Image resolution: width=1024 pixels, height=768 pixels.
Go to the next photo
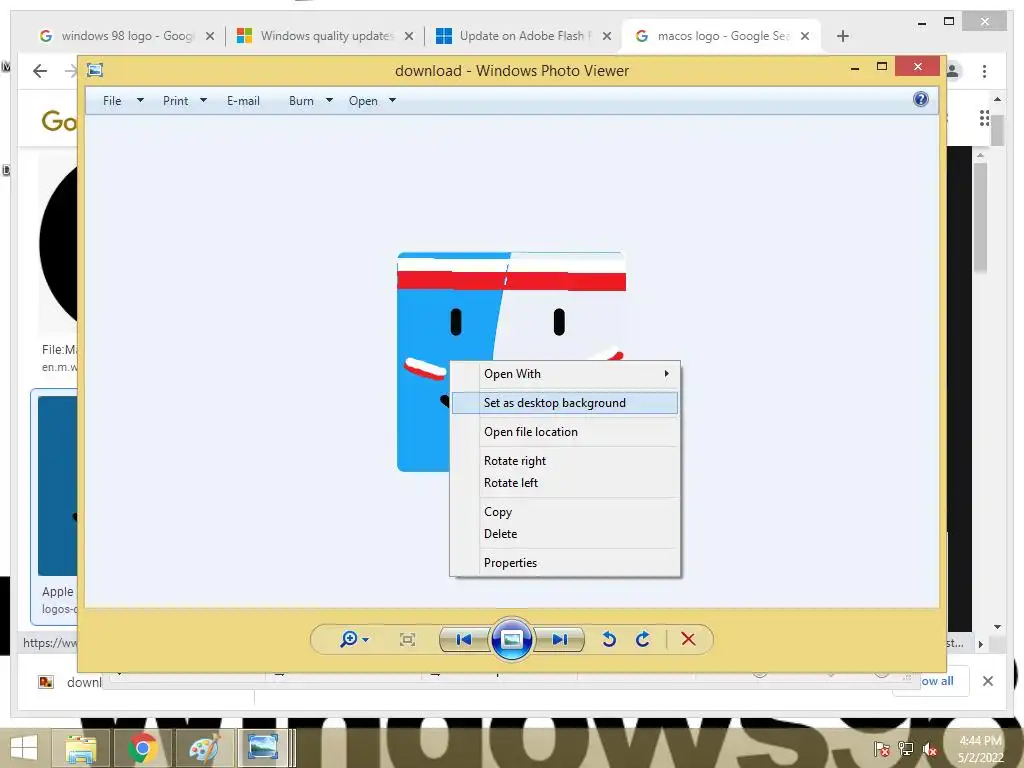pos(559,639)
